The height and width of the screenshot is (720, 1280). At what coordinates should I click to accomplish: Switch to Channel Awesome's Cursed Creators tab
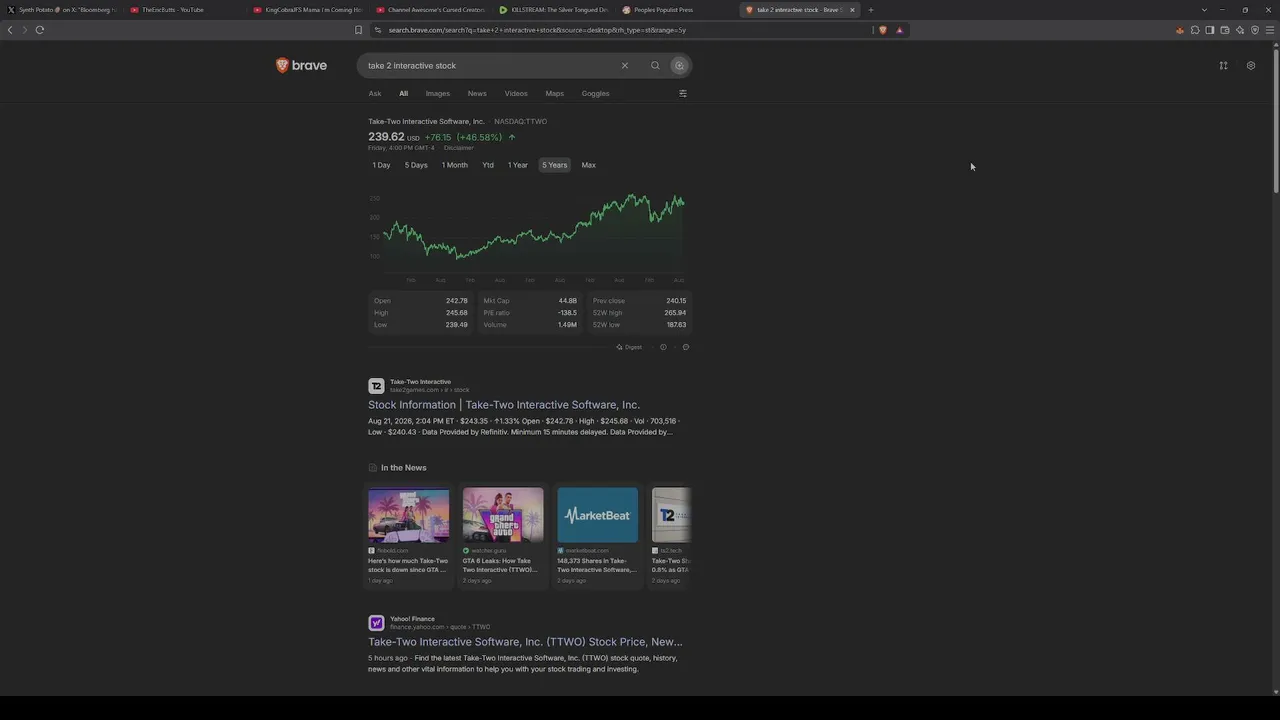pyautogui.click(x=430, y=10)
